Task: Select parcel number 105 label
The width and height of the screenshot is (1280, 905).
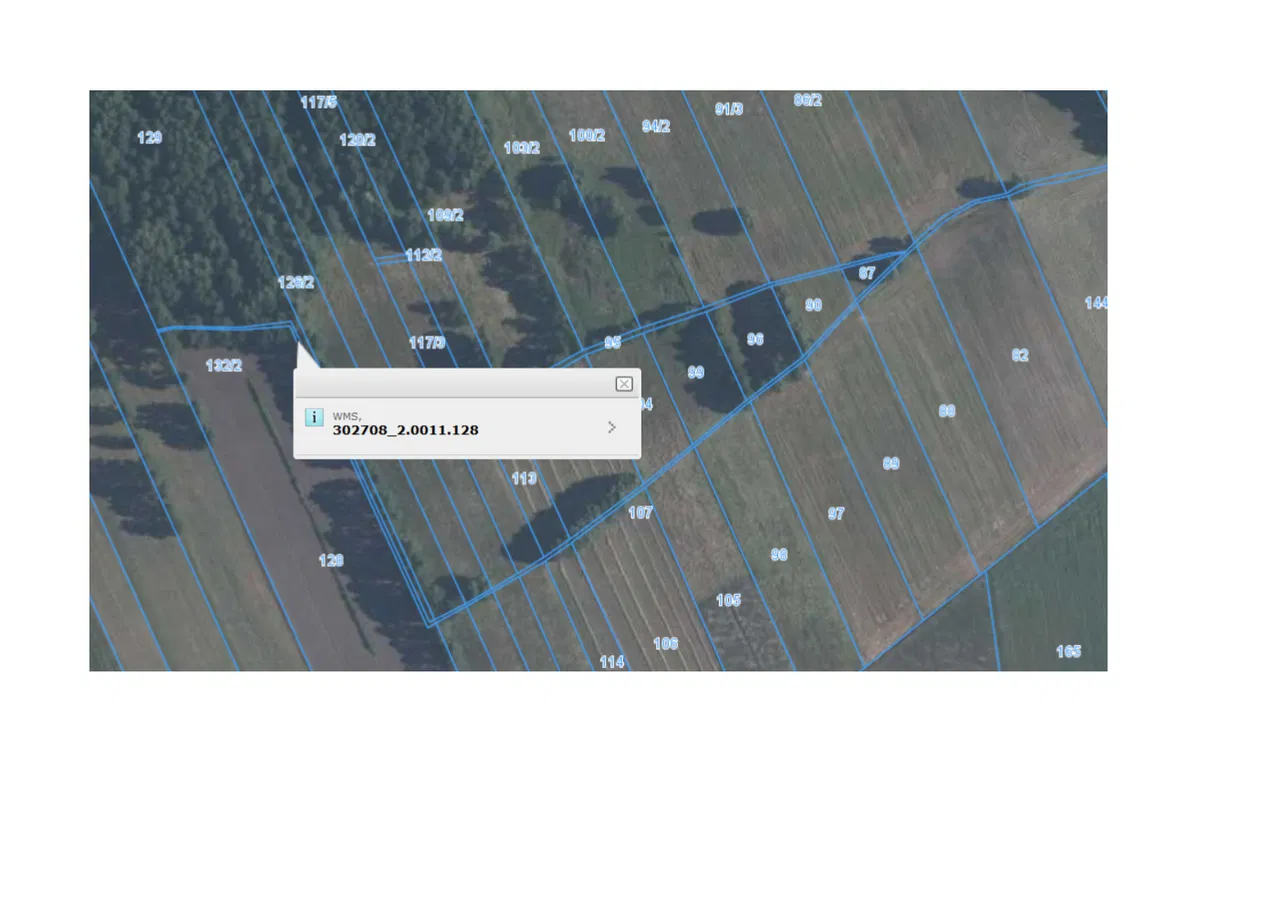Action: pos(729,600)
